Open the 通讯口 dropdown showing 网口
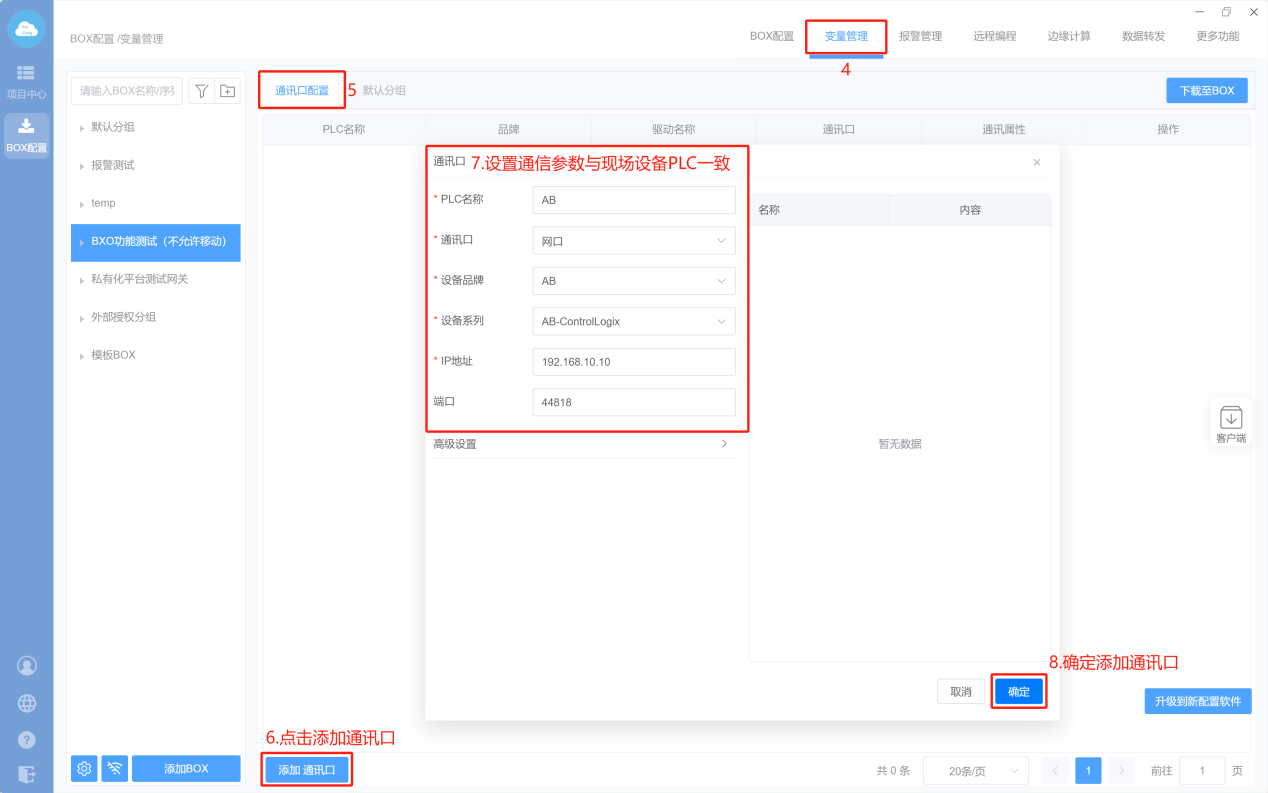The width and height of the screenshot is (1268, 793). pos(633,241)
